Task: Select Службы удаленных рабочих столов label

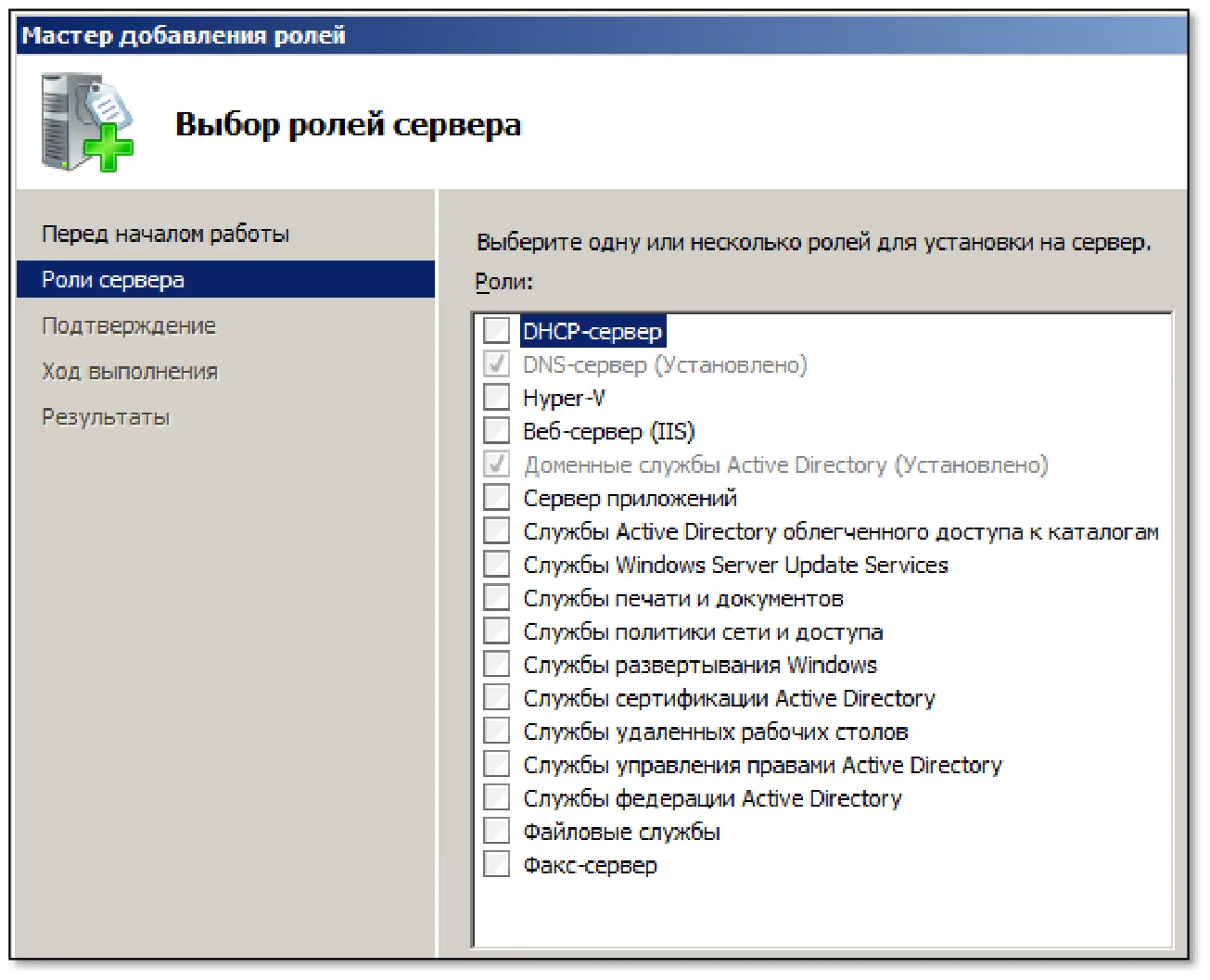Action: [x=715, y=732]
